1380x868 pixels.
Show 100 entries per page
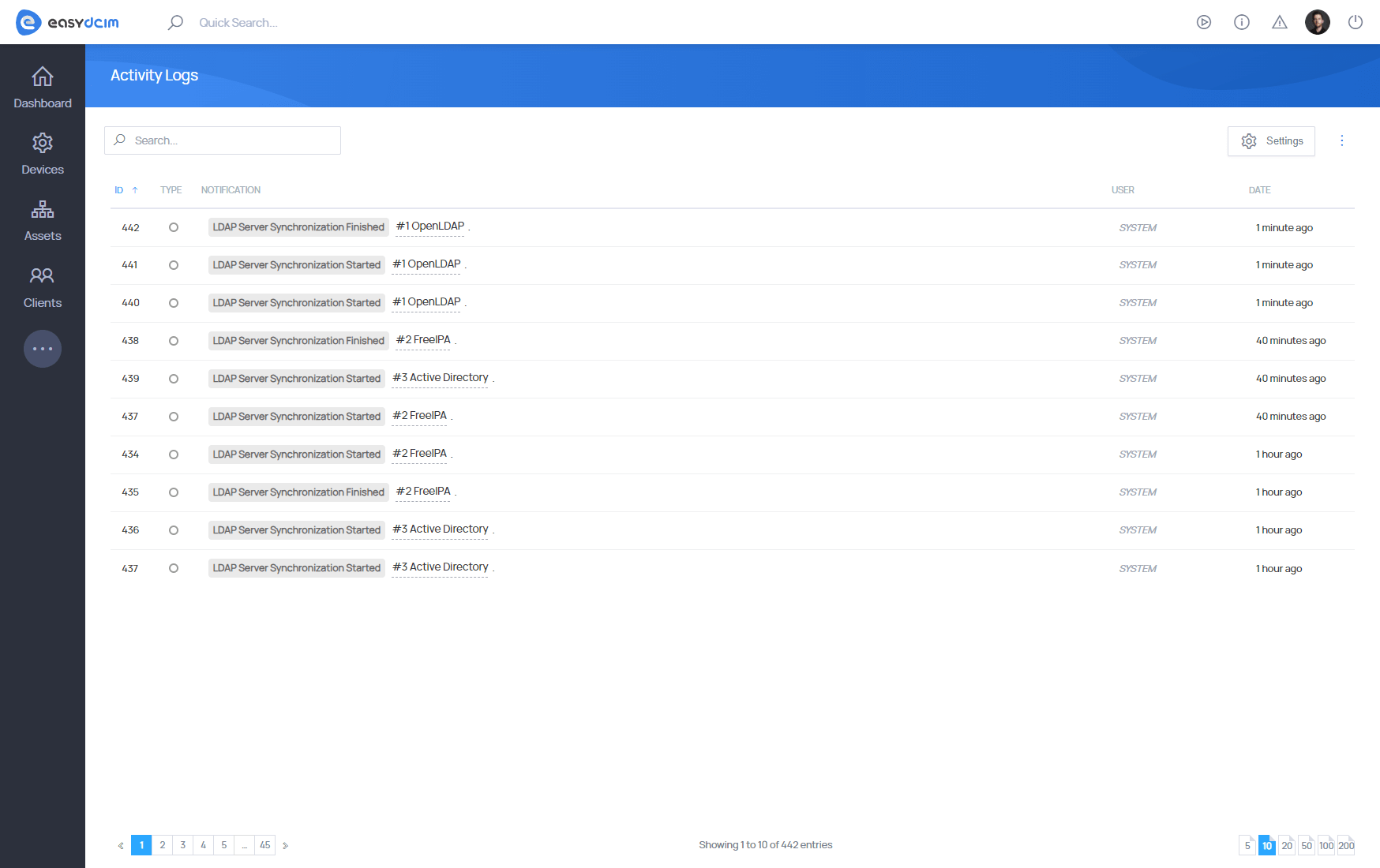1326,845
